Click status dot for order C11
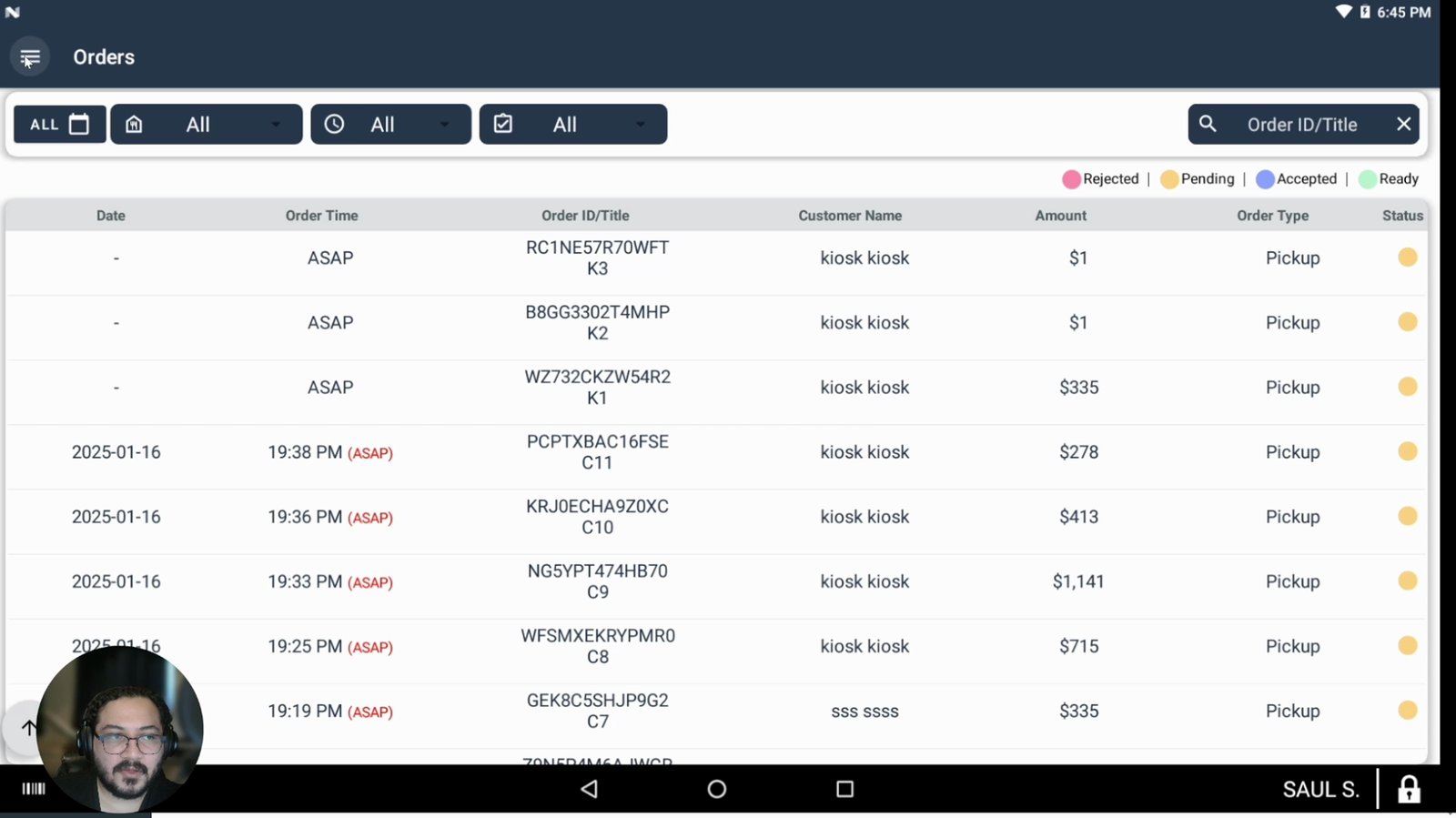Image resolution: width=1456 pixels, height=818 pixels. pos(1408,451)
